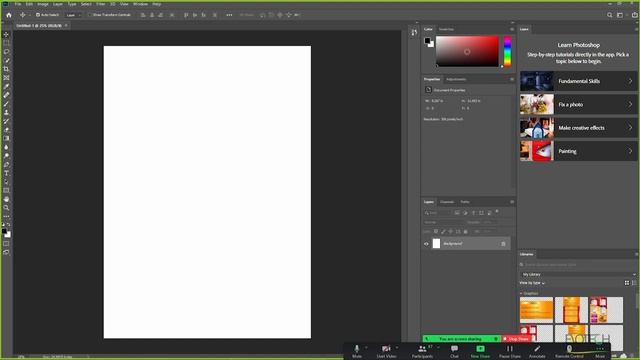Open the search magnifier at top right
This screenshot has width=640, height=360.
coord(609,15)
